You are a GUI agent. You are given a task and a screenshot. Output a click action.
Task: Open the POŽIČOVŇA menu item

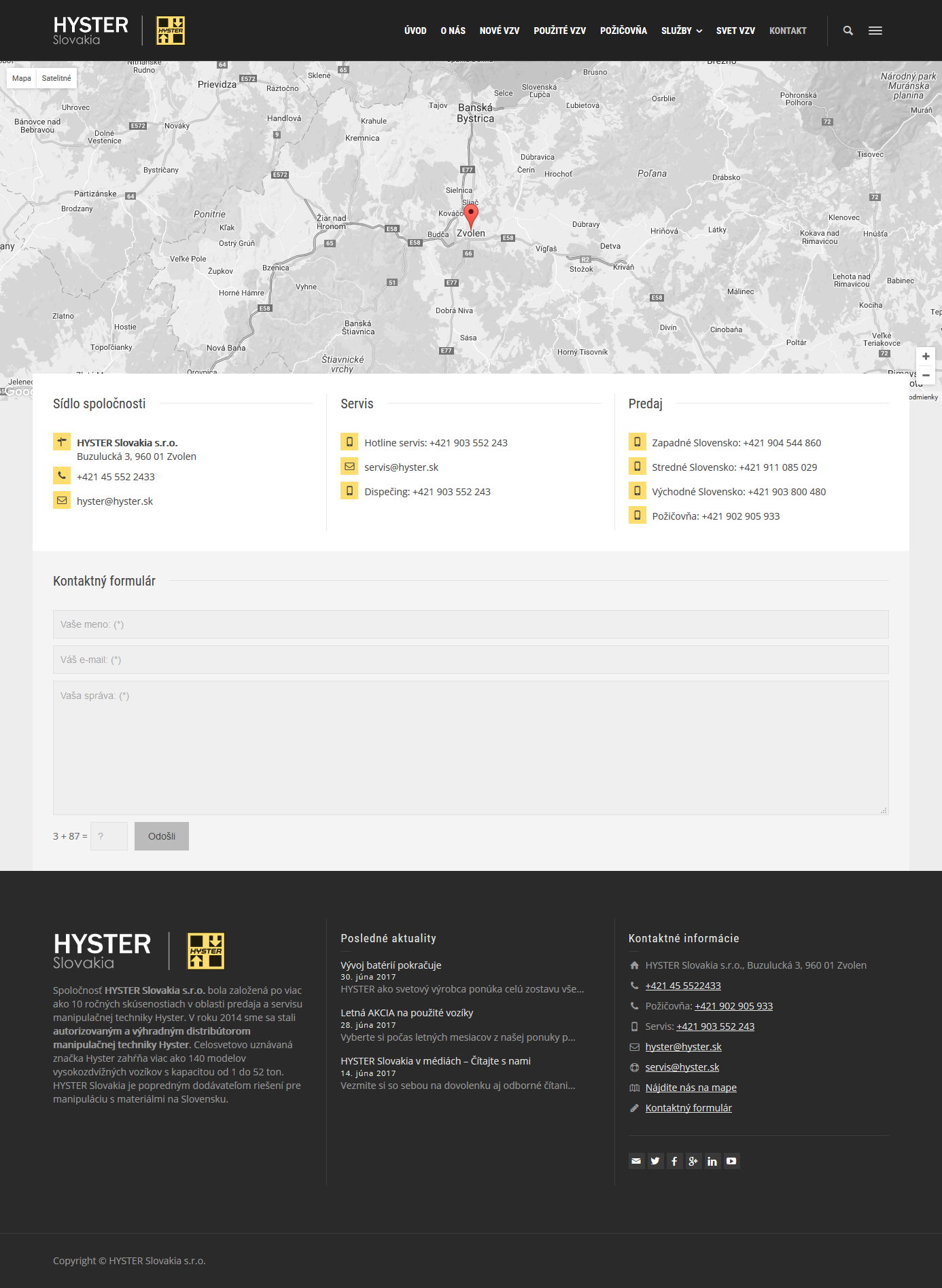[x=623, y=31]
